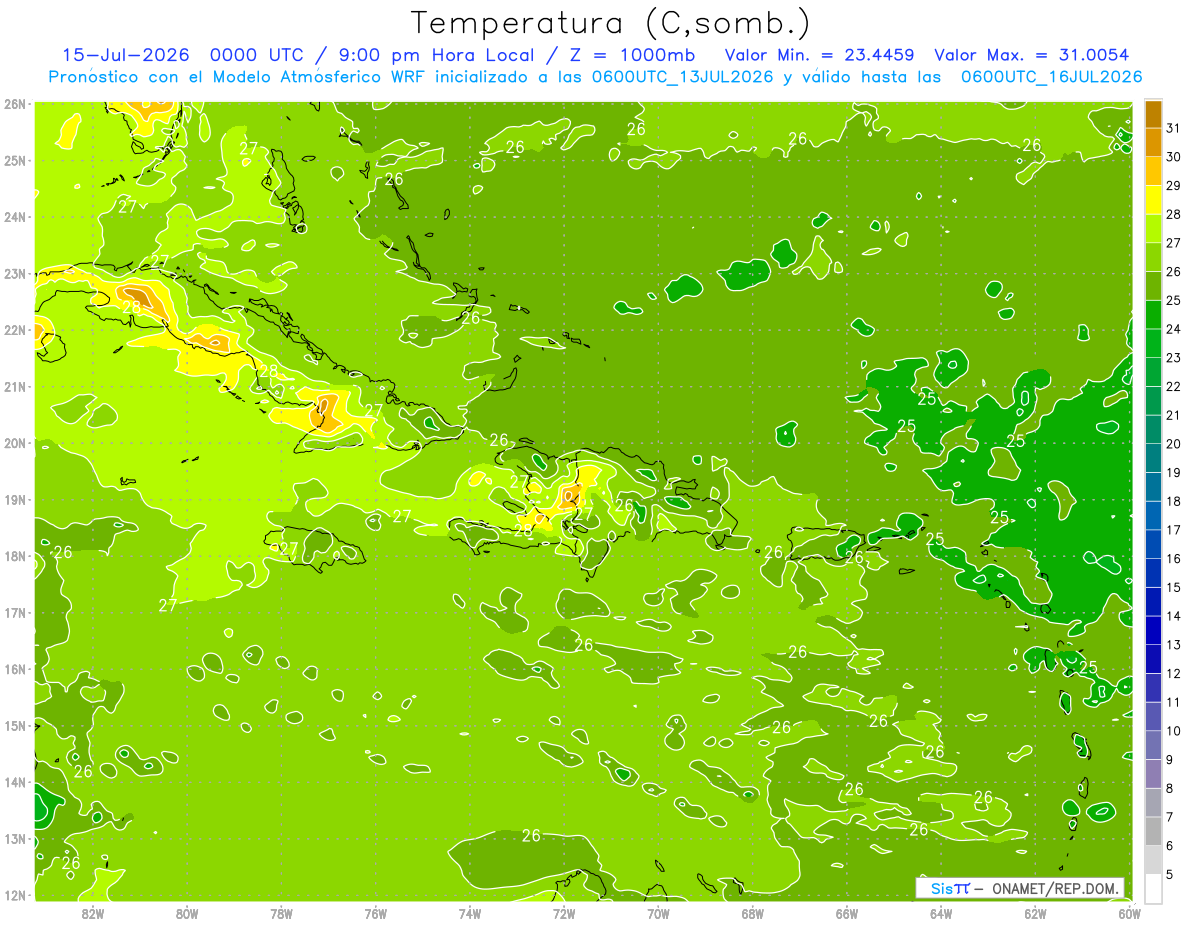Click the "13N" latitude label
Image resolution: width=1200 pixels, height=927 pixels.
(x=14, y=839)
